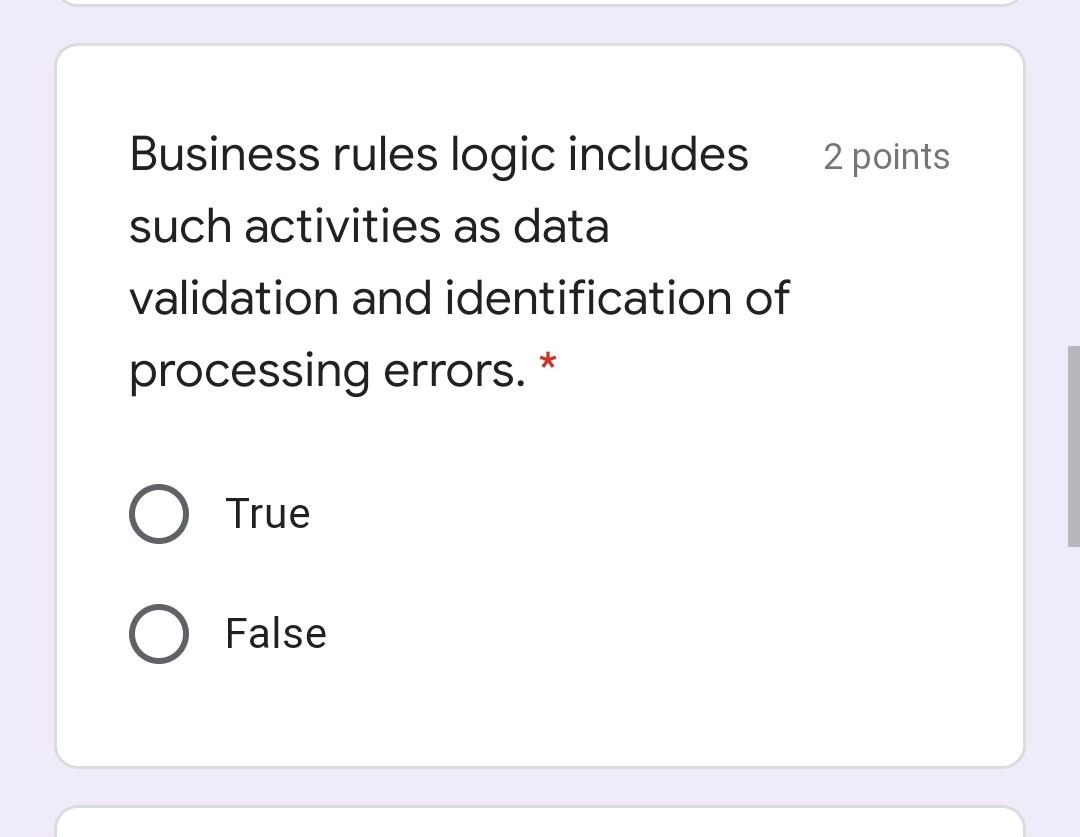Click the question card containing the True/False options
The image size is (1080, 837).
click(x=540, y=400)
